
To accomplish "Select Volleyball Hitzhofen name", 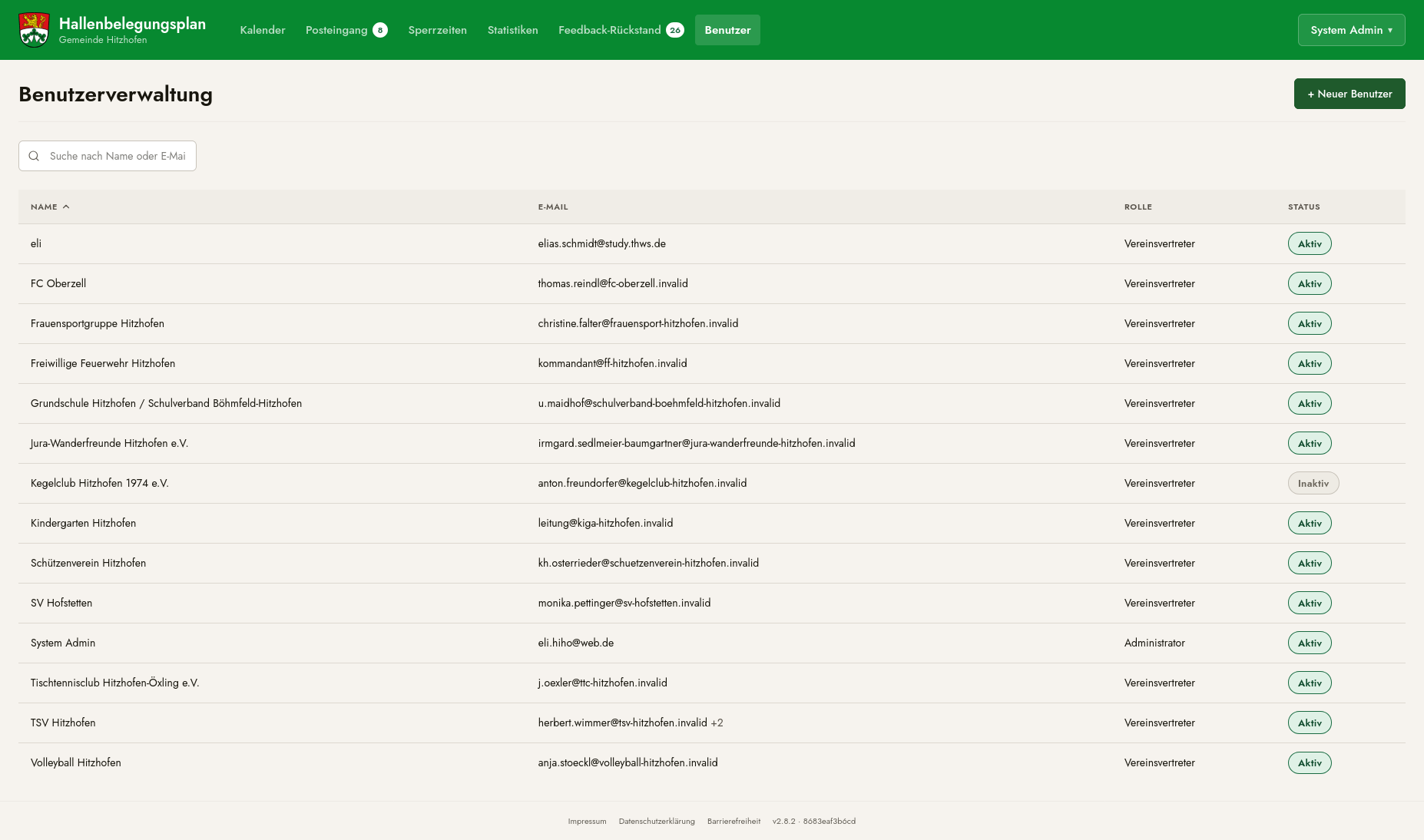I will (x=76, y=762).
